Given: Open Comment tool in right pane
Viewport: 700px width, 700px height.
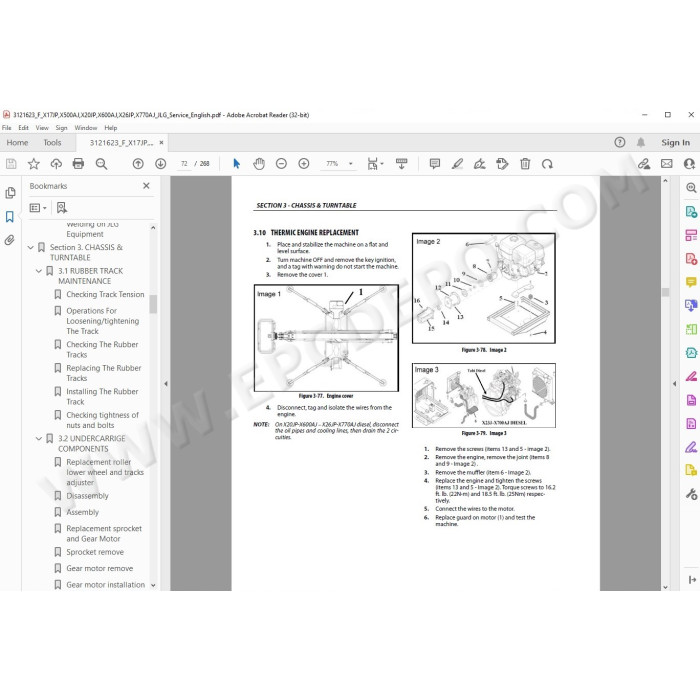Looking at the screenshot, I should coord(691,282).
